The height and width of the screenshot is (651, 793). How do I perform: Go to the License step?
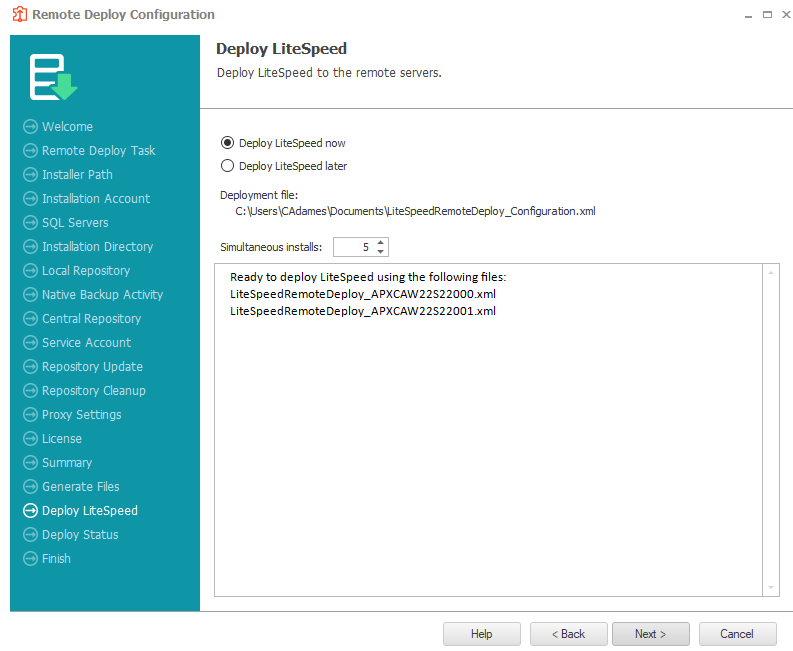(62, 439)
